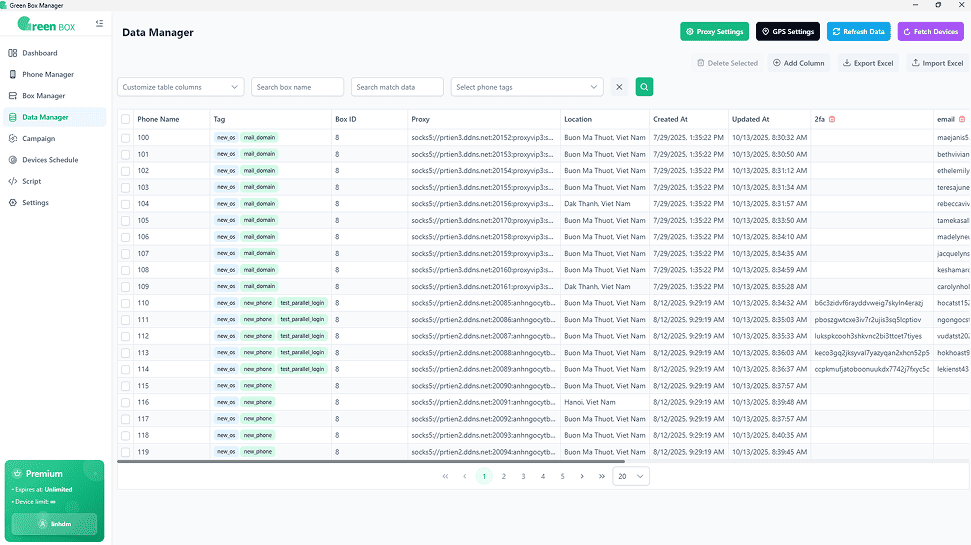Click Import Excel
Screen dimensions: 971x545
[x=937, y=63]
